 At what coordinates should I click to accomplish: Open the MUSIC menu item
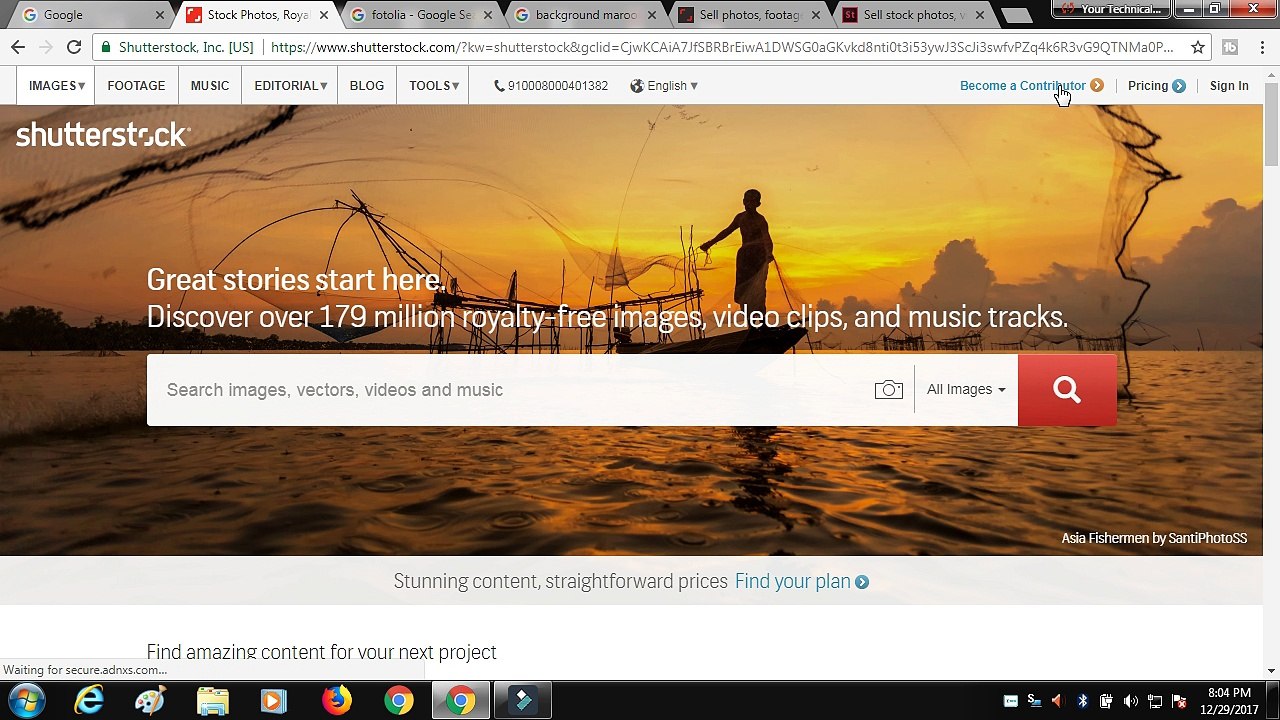point(210,86)
